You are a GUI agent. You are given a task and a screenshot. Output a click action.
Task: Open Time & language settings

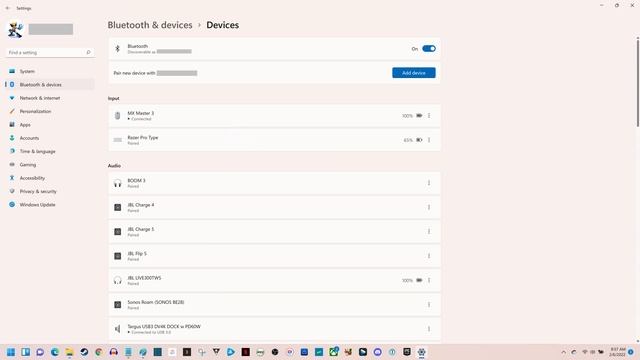pyautogui.click(x=49, y=151)
